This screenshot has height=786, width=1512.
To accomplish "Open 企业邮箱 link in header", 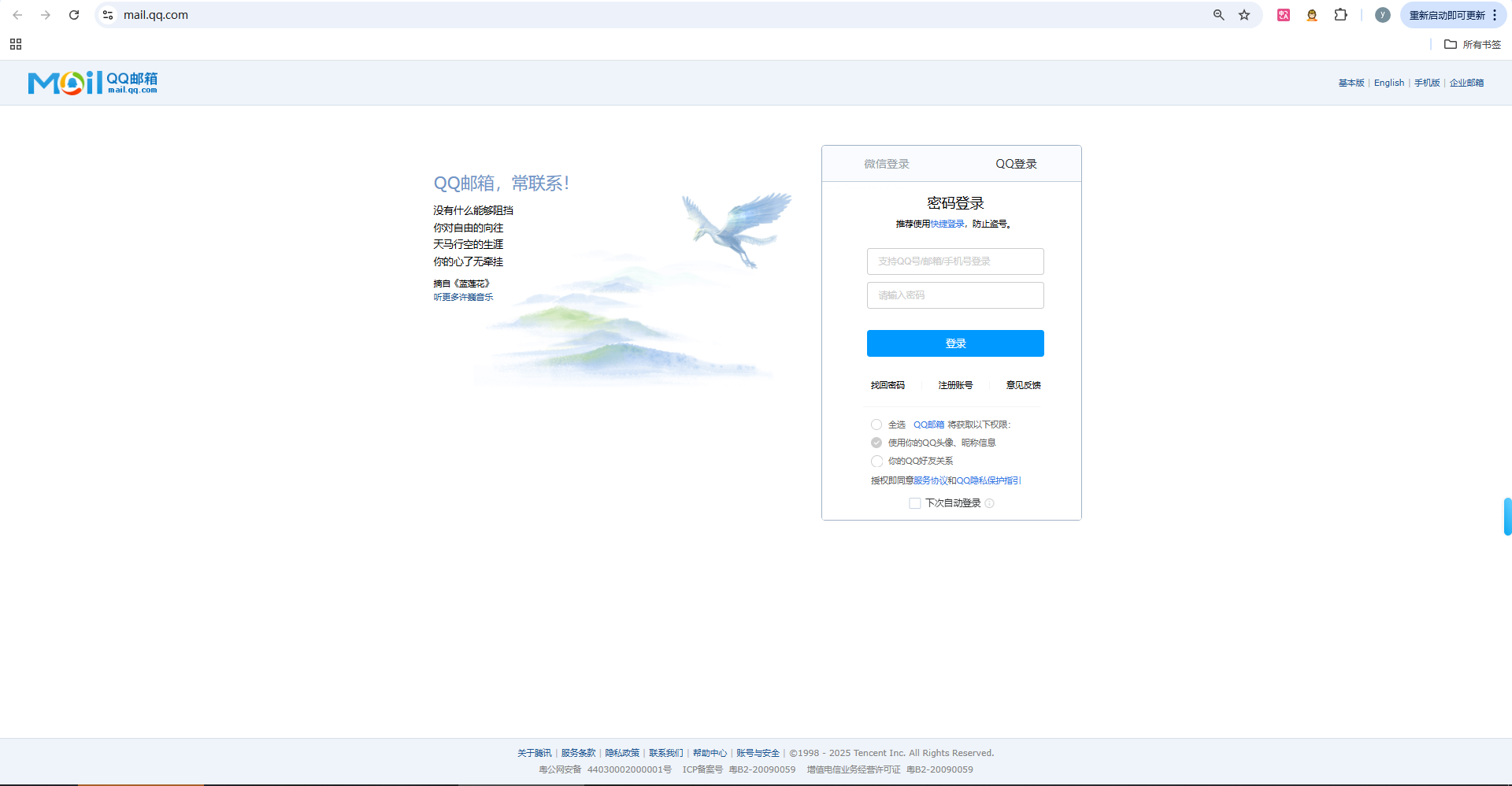I will click(x=1466, y=83).
